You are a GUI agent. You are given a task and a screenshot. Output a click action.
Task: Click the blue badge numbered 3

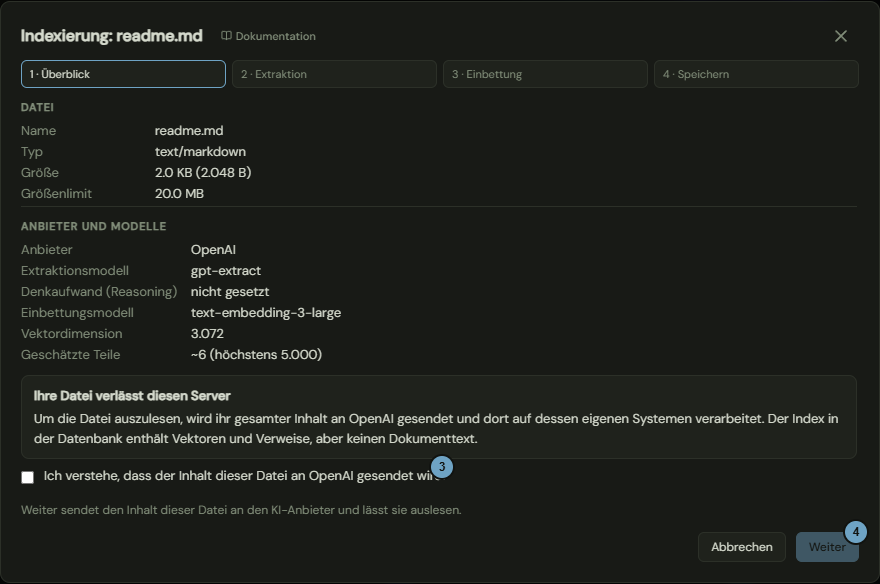pos(442,467)
